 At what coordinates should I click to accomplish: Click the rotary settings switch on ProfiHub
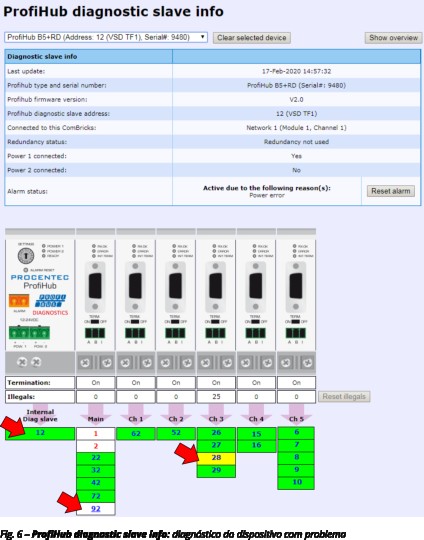pos(26,256)
